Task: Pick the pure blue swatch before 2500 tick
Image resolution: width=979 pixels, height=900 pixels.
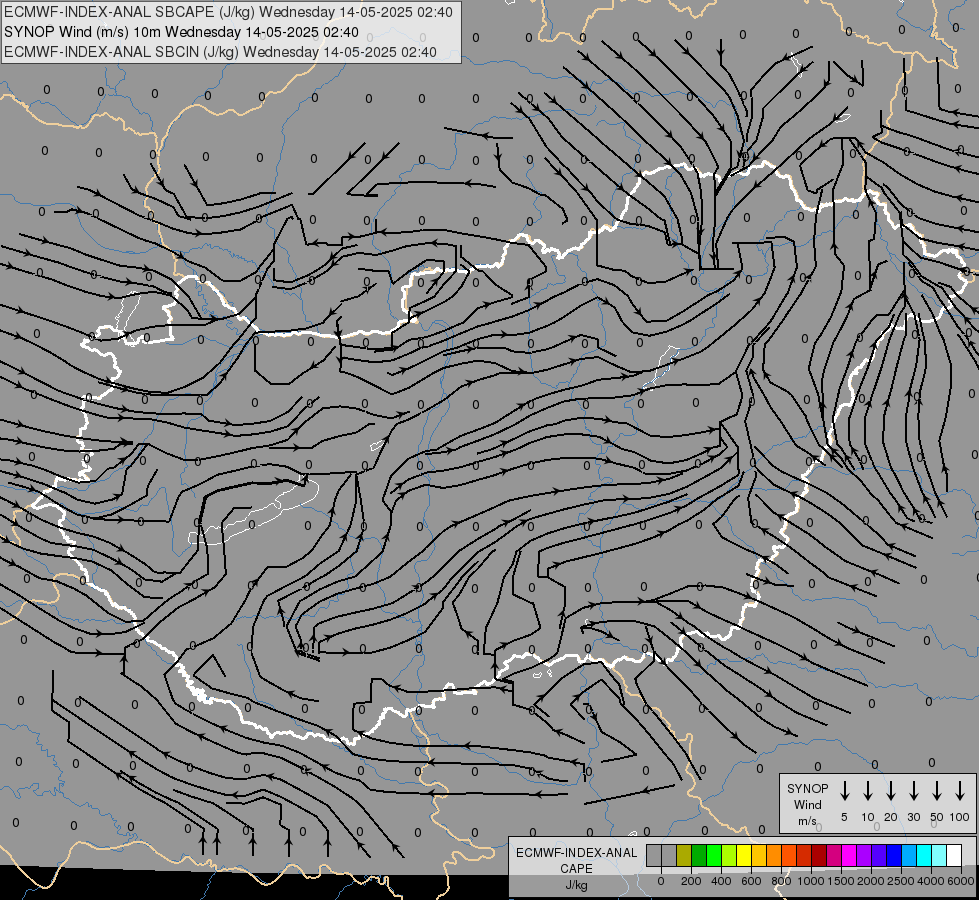Action: pos(895,855)
